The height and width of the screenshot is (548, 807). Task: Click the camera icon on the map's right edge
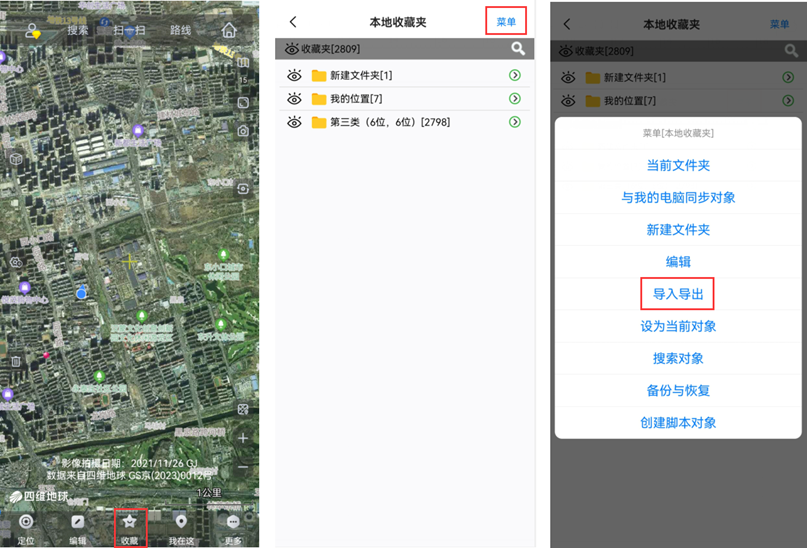pos(243,130)
